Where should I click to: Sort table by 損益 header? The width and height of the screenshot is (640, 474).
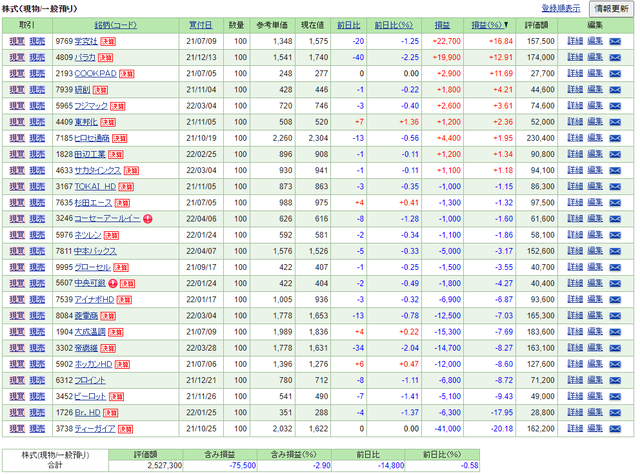[x=442, y=25]
